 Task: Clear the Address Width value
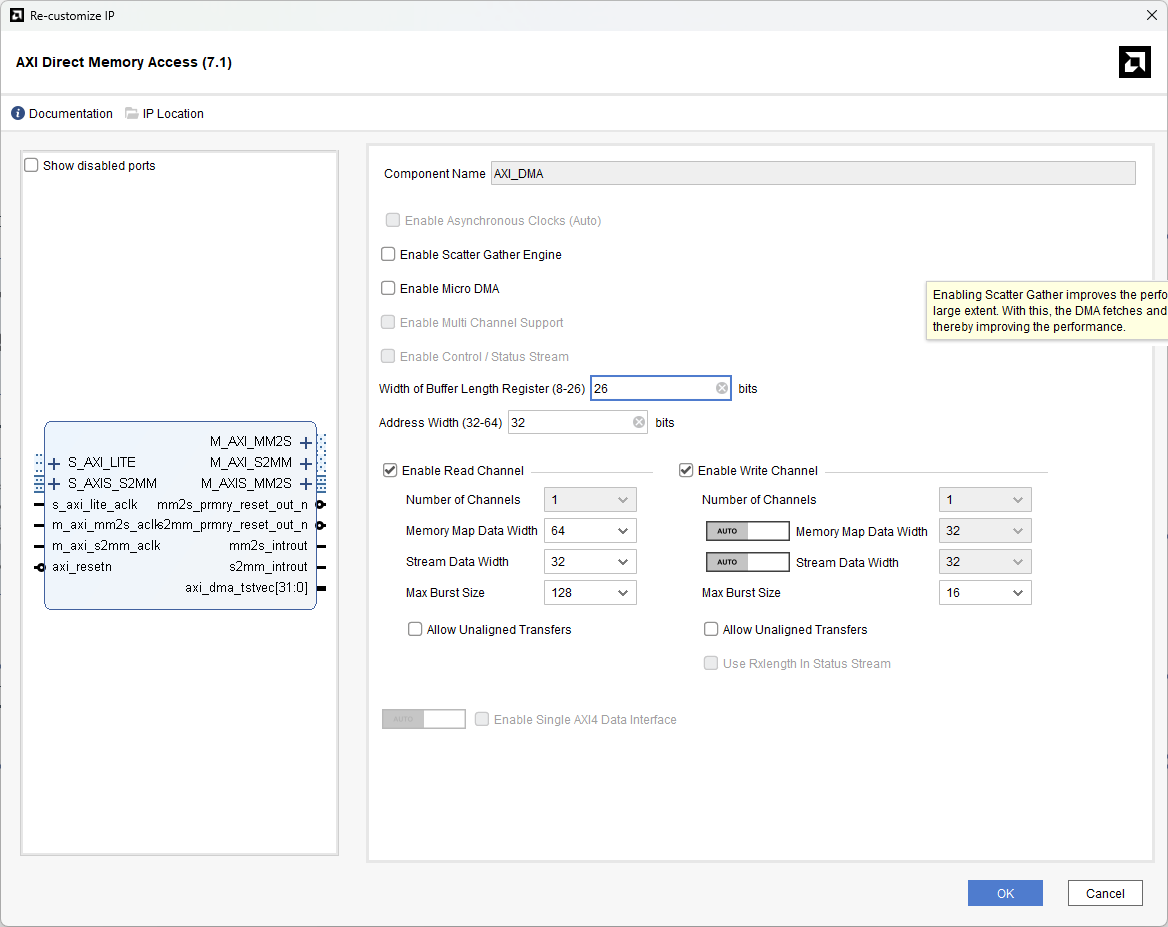[639, 423]
